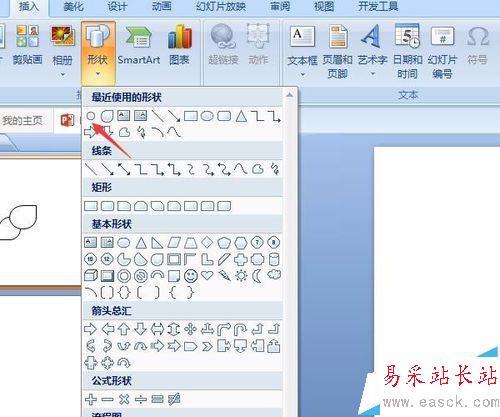This screenshot has height=417, width=500.
Task: Pick the crescent moon shape
Action: (257, 276)
